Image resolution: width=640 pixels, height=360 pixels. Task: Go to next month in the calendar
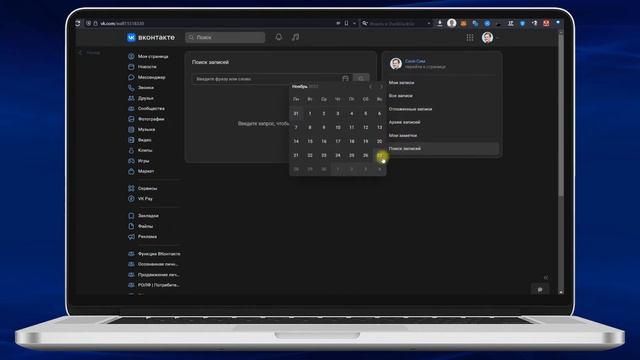[381, 87]
